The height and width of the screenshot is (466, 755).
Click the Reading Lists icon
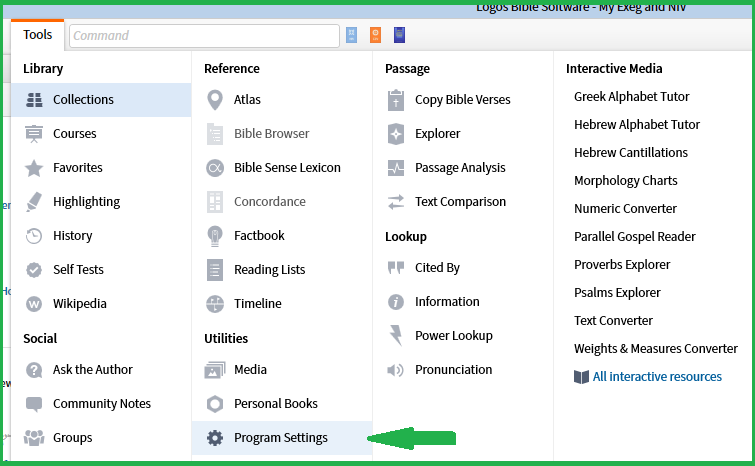point(215,270)
